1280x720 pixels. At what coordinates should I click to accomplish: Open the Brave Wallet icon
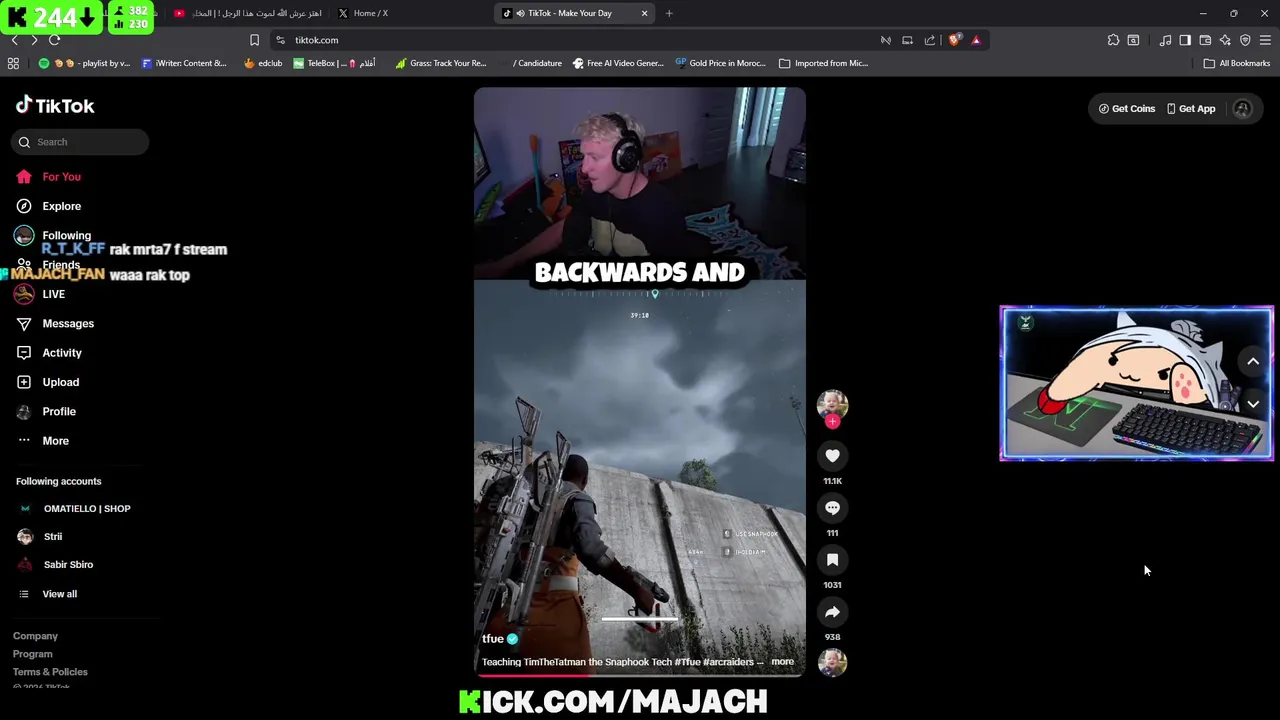point(1205,40)
